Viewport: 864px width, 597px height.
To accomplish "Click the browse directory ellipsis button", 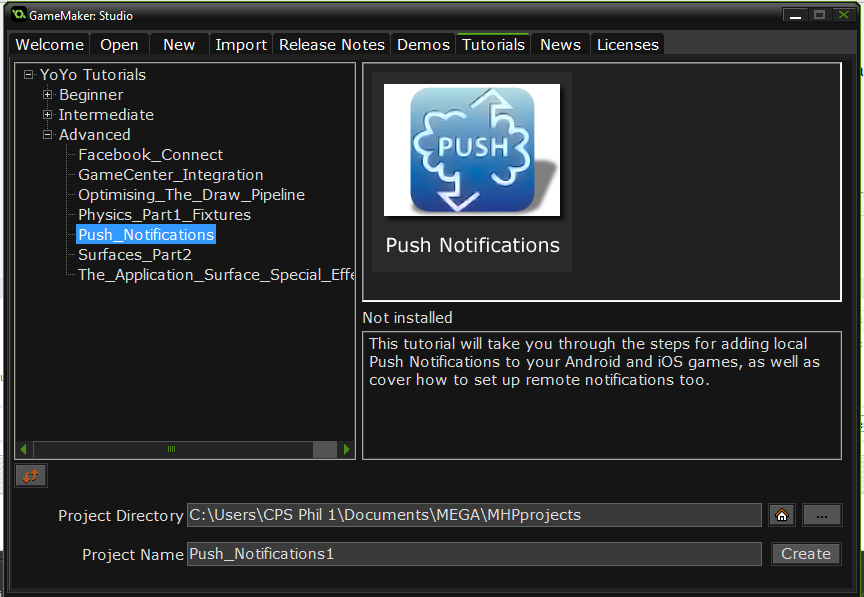I will (822, 515).
